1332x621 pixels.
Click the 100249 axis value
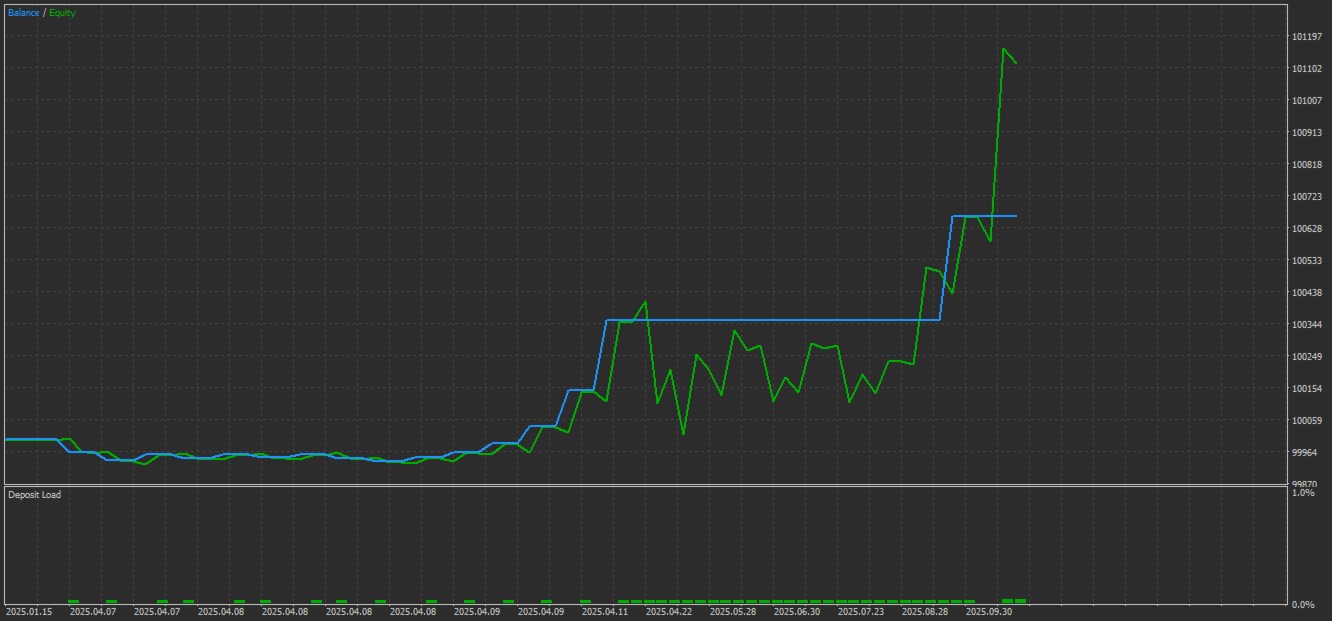click(1307, 357)
